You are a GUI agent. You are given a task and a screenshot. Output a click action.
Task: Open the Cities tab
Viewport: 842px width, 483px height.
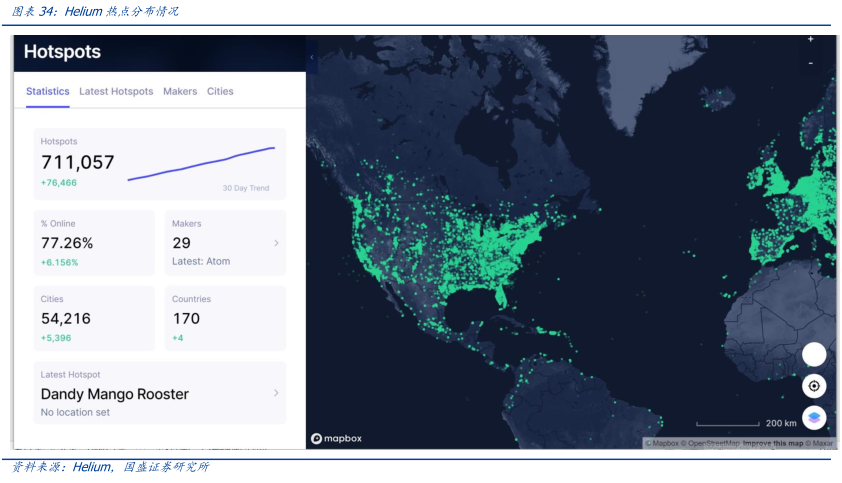point(220,91)
